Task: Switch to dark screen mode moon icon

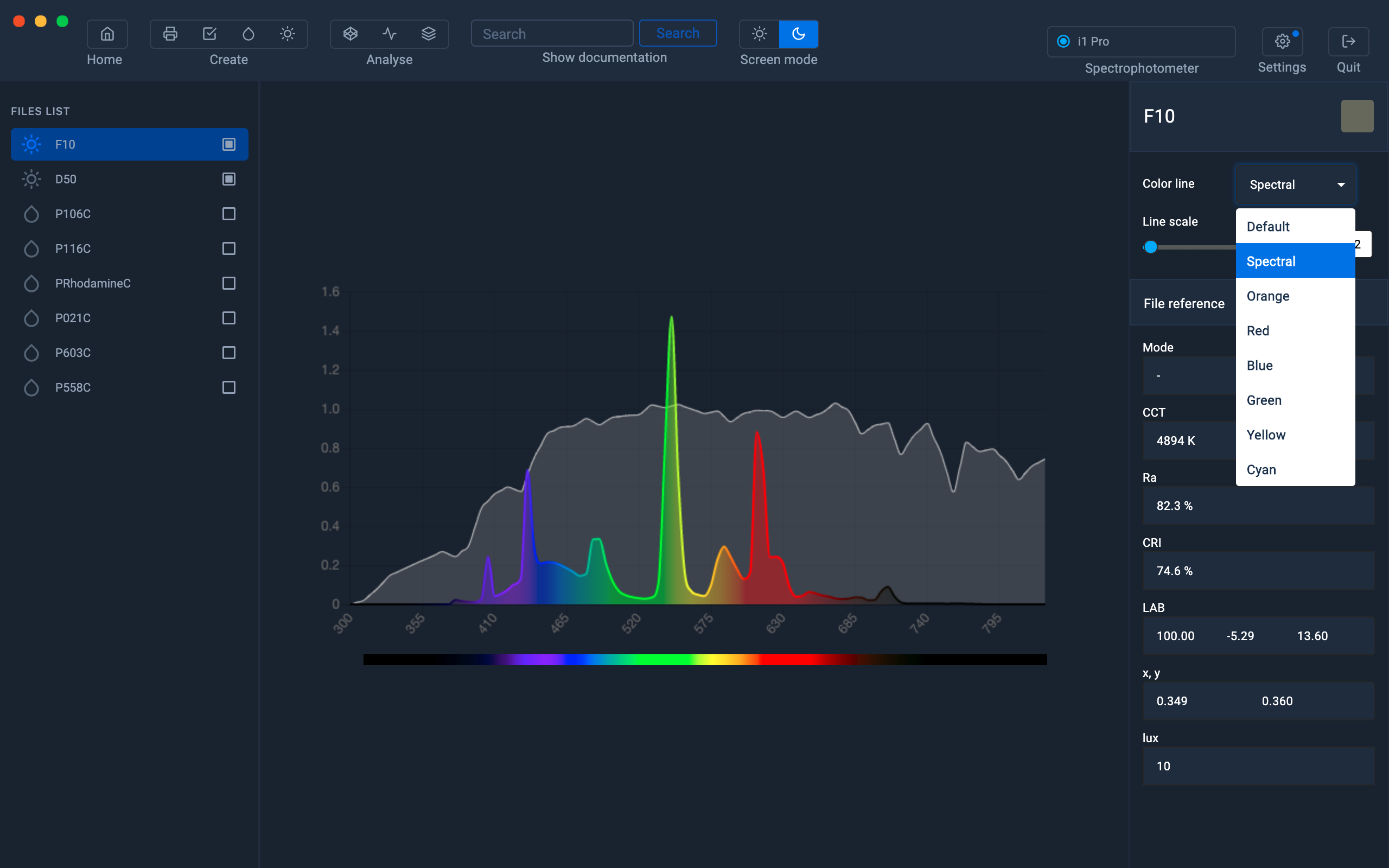Action: [x=798, y=34]
